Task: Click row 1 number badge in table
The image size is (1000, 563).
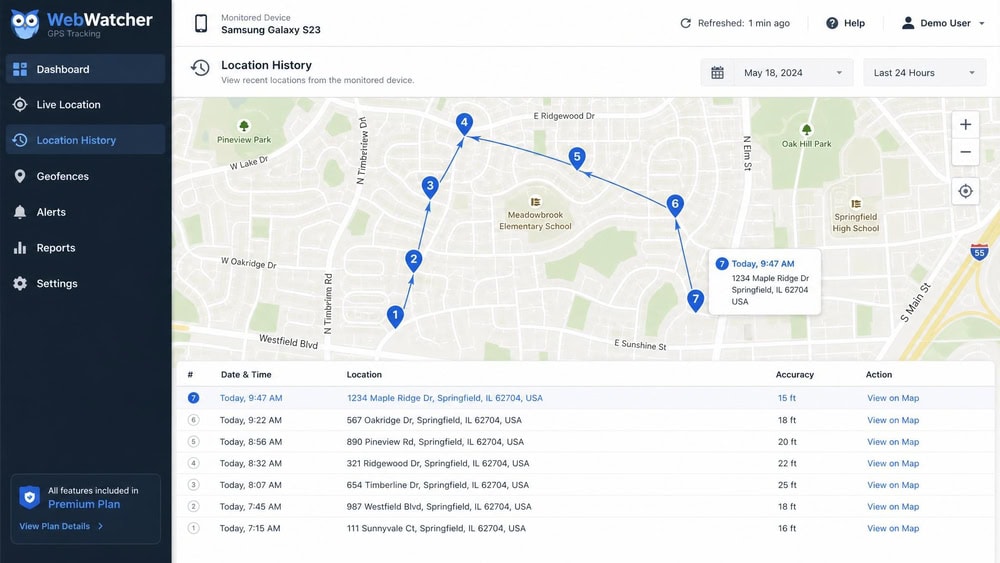Action: [193, 529]
